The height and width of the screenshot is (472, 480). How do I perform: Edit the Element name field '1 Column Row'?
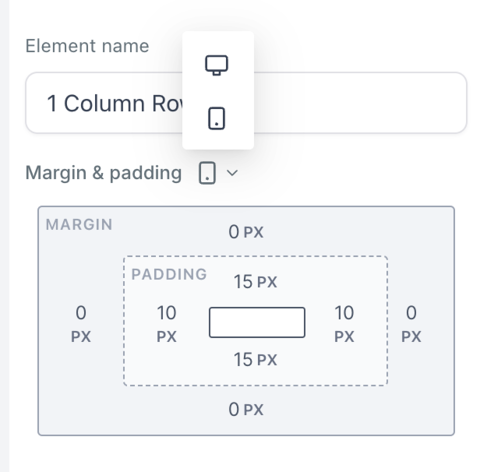pyautogui.click(x=246, y=103)
